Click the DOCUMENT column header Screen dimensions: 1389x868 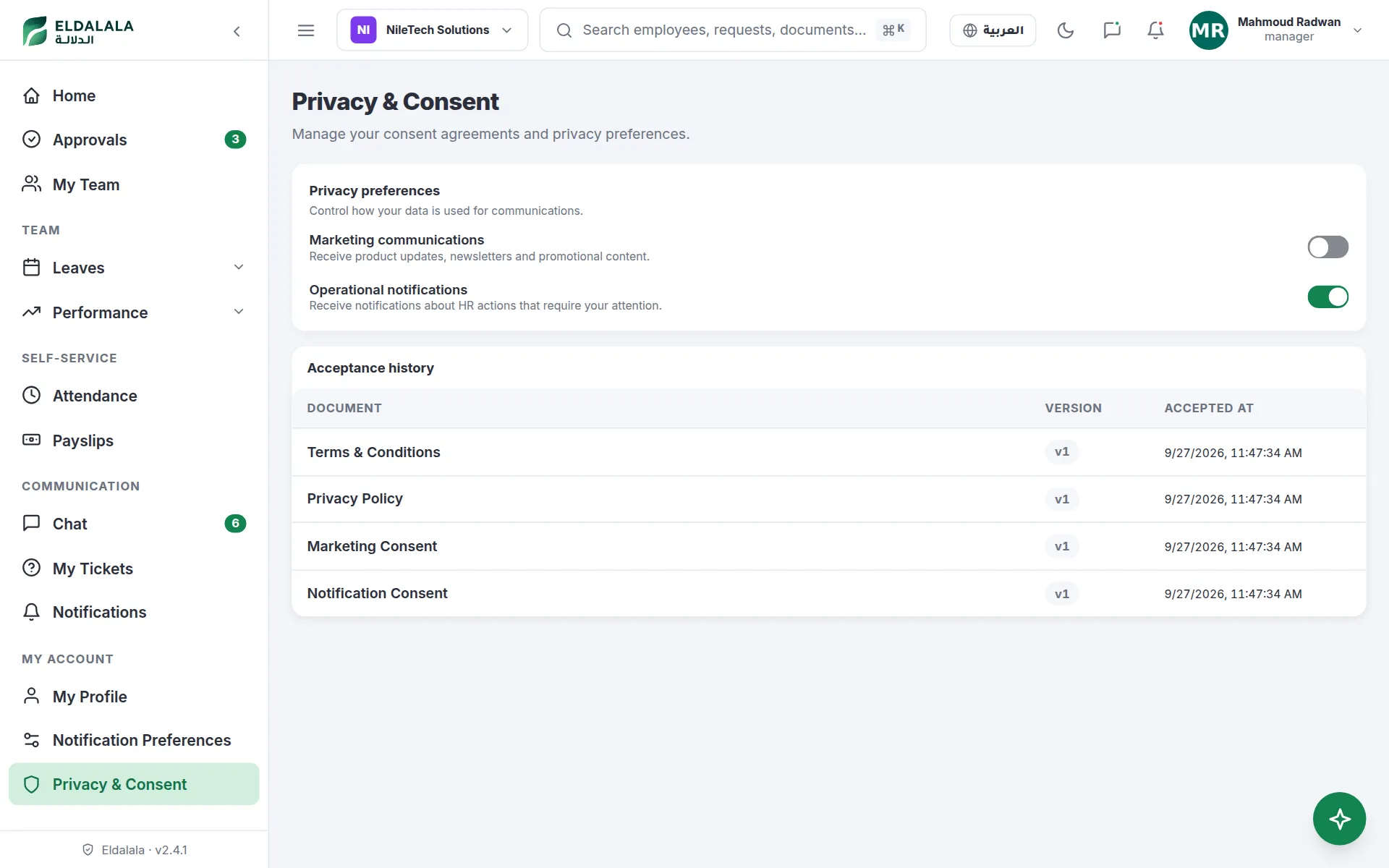click(344, 408)
